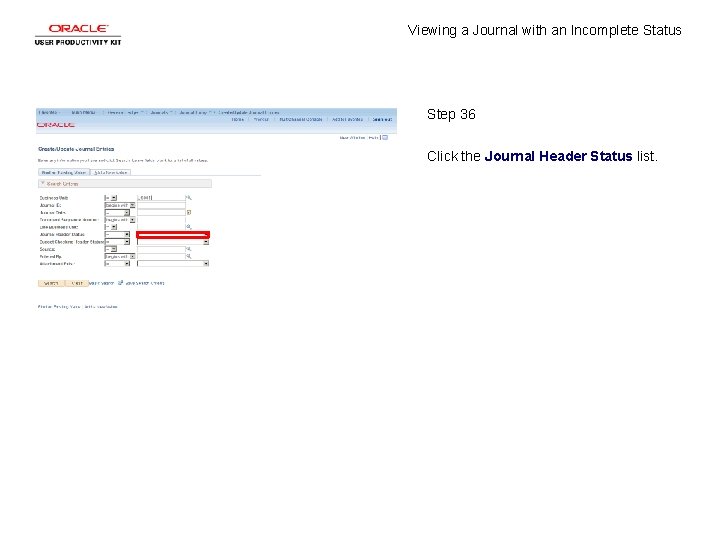Click the Entered By lookup magnifier icon
Image resolution: width=720 pixels, height=540 pixels.
(188, 256)
